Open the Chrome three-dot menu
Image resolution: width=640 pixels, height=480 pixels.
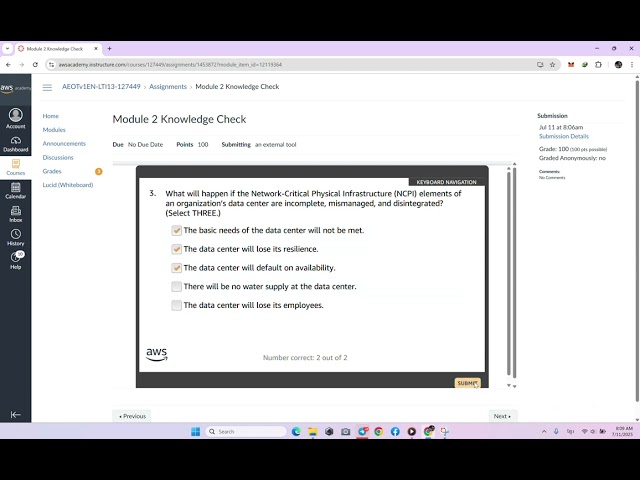632,64
